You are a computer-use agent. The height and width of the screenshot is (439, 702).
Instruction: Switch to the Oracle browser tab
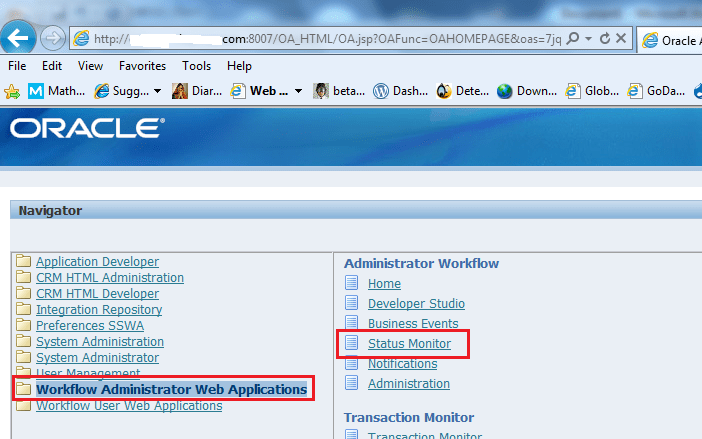tap(670, 41)
